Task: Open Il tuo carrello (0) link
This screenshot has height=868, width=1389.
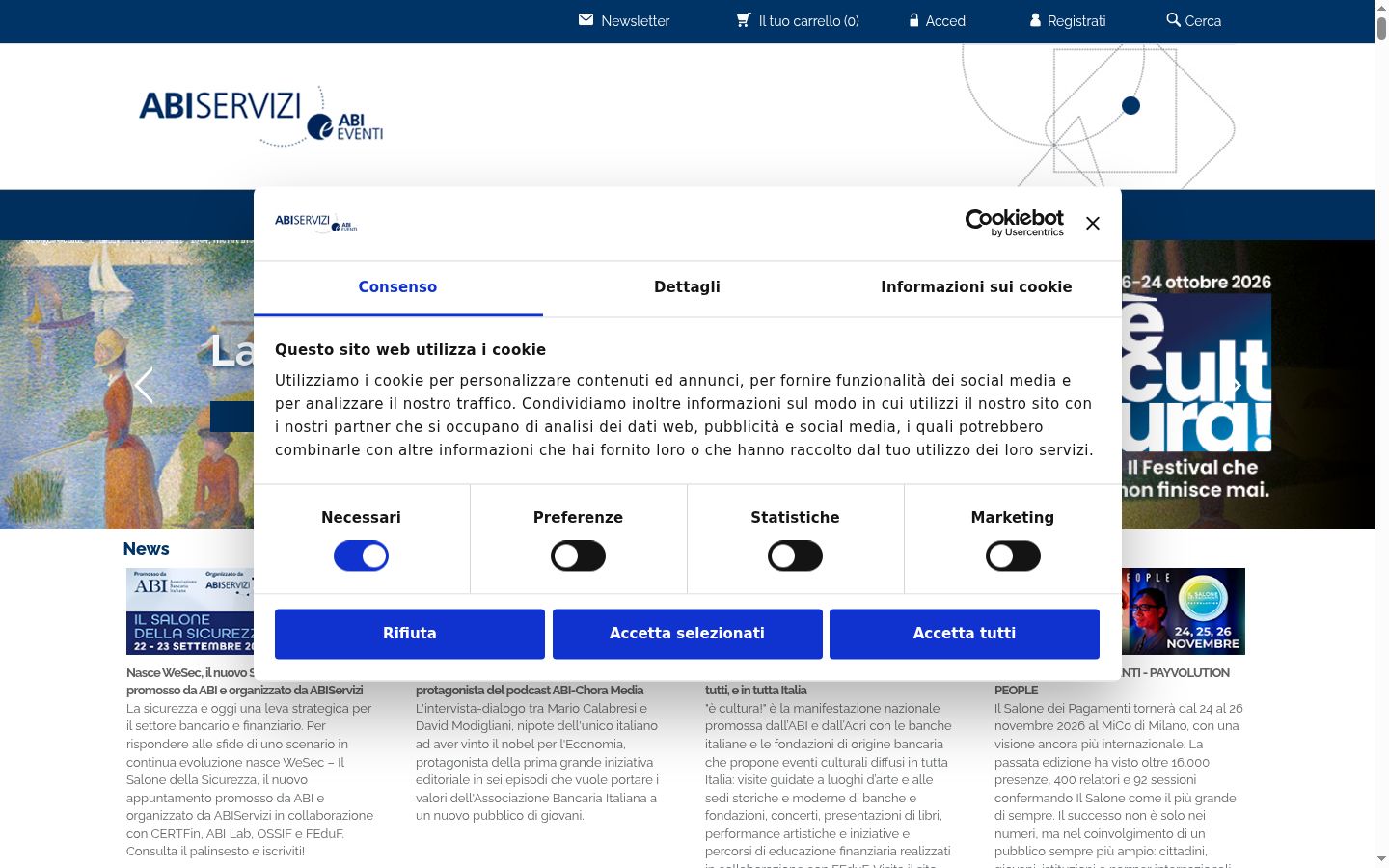Action: 808,20
